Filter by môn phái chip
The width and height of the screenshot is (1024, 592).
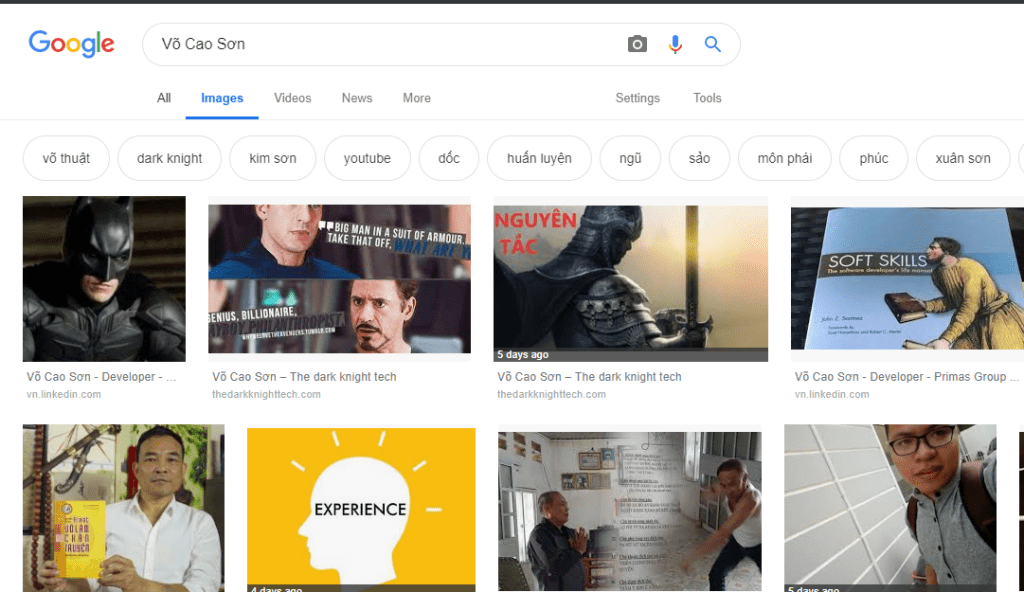pos(784,158)
